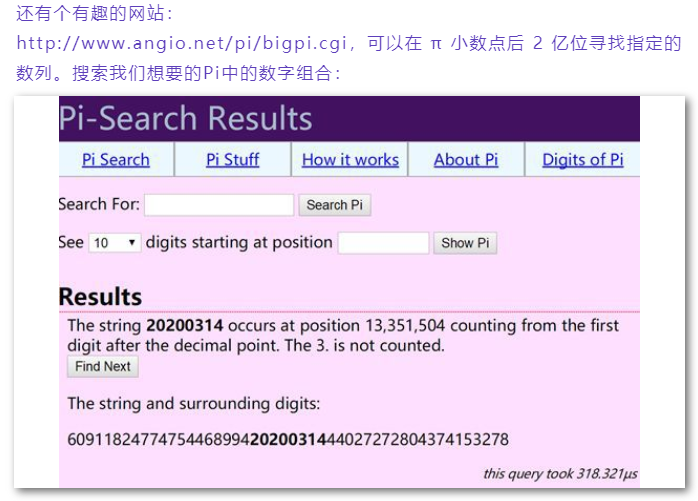The width and height of the screenshot is (698, 501).
Task: Click the angio.net bigpi.cgi URL text
Action: click(x=182, y=43)
